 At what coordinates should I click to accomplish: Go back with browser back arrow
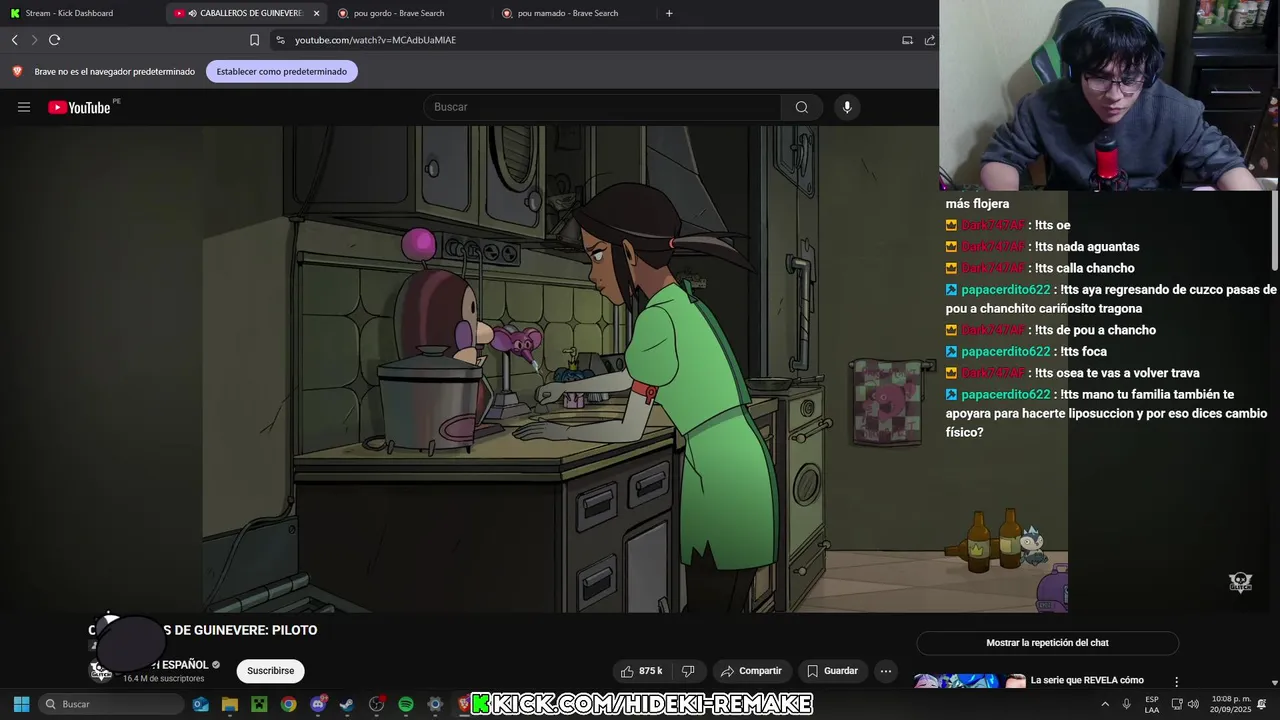tap(15, 40)
